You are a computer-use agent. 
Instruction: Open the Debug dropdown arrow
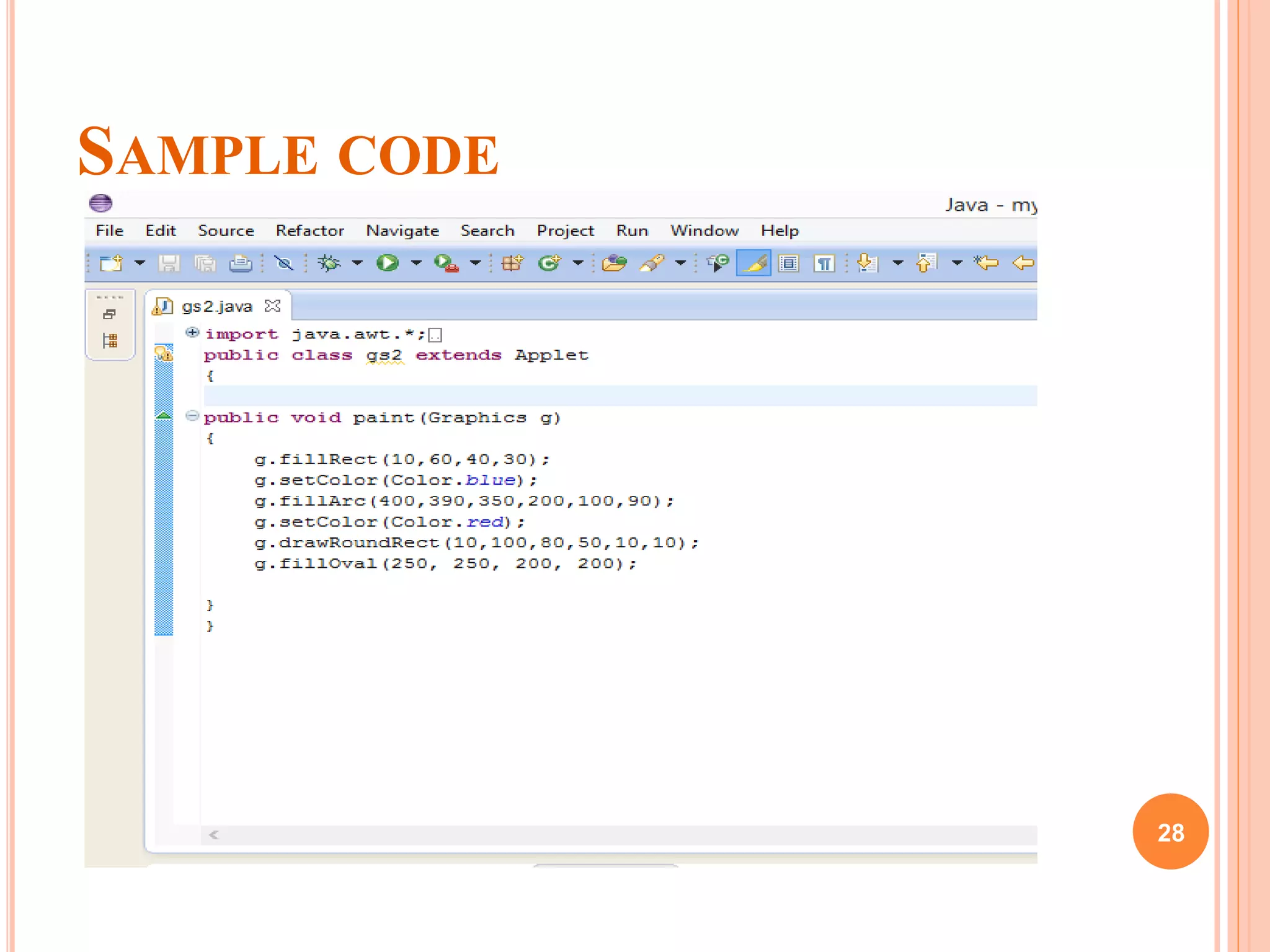[357, 263]
